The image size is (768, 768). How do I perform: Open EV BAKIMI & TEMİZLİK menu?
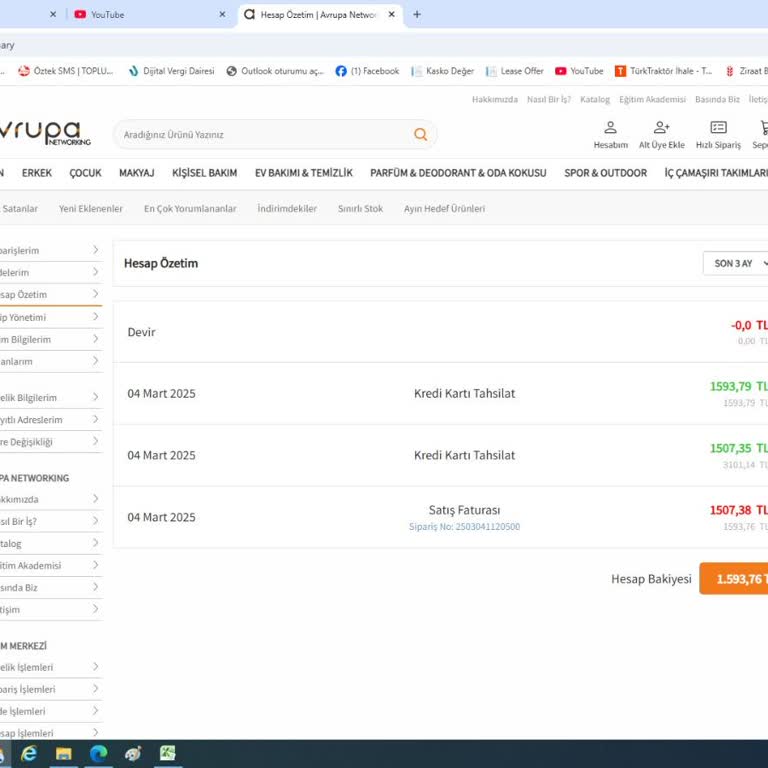304,173
